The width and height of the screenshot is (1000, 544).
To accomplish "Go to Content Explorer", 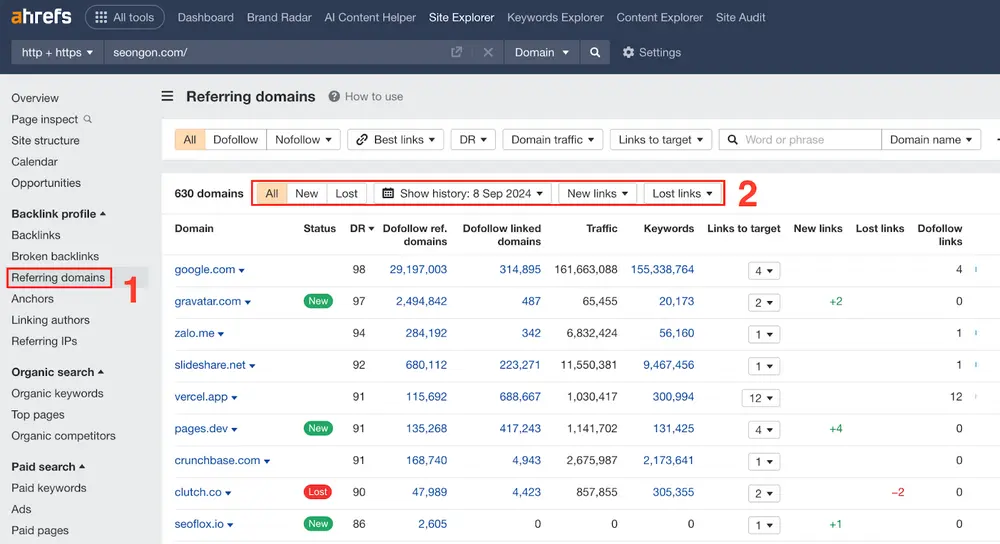I will pos(659,17).
